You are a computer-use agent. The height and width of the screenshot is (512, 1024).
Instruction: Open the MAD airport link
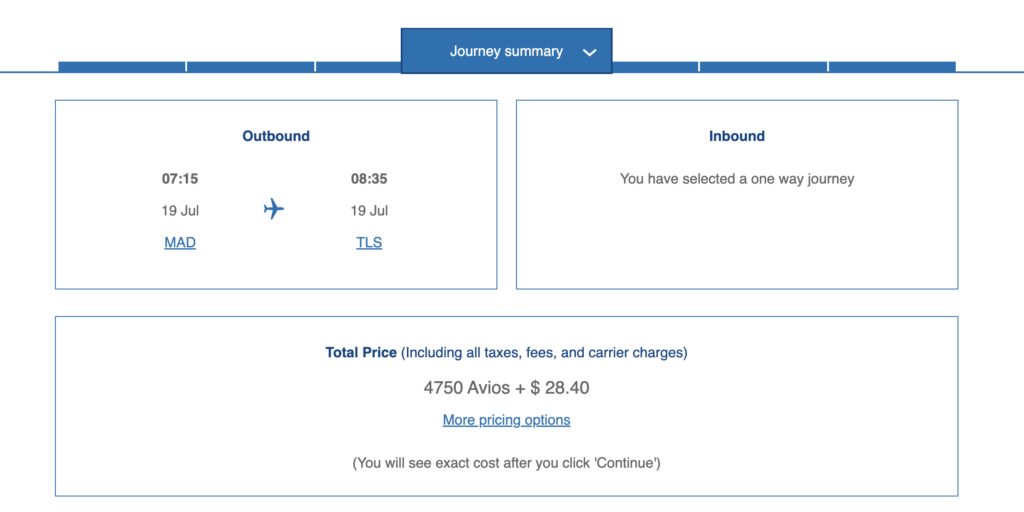[x=180, y=242]
